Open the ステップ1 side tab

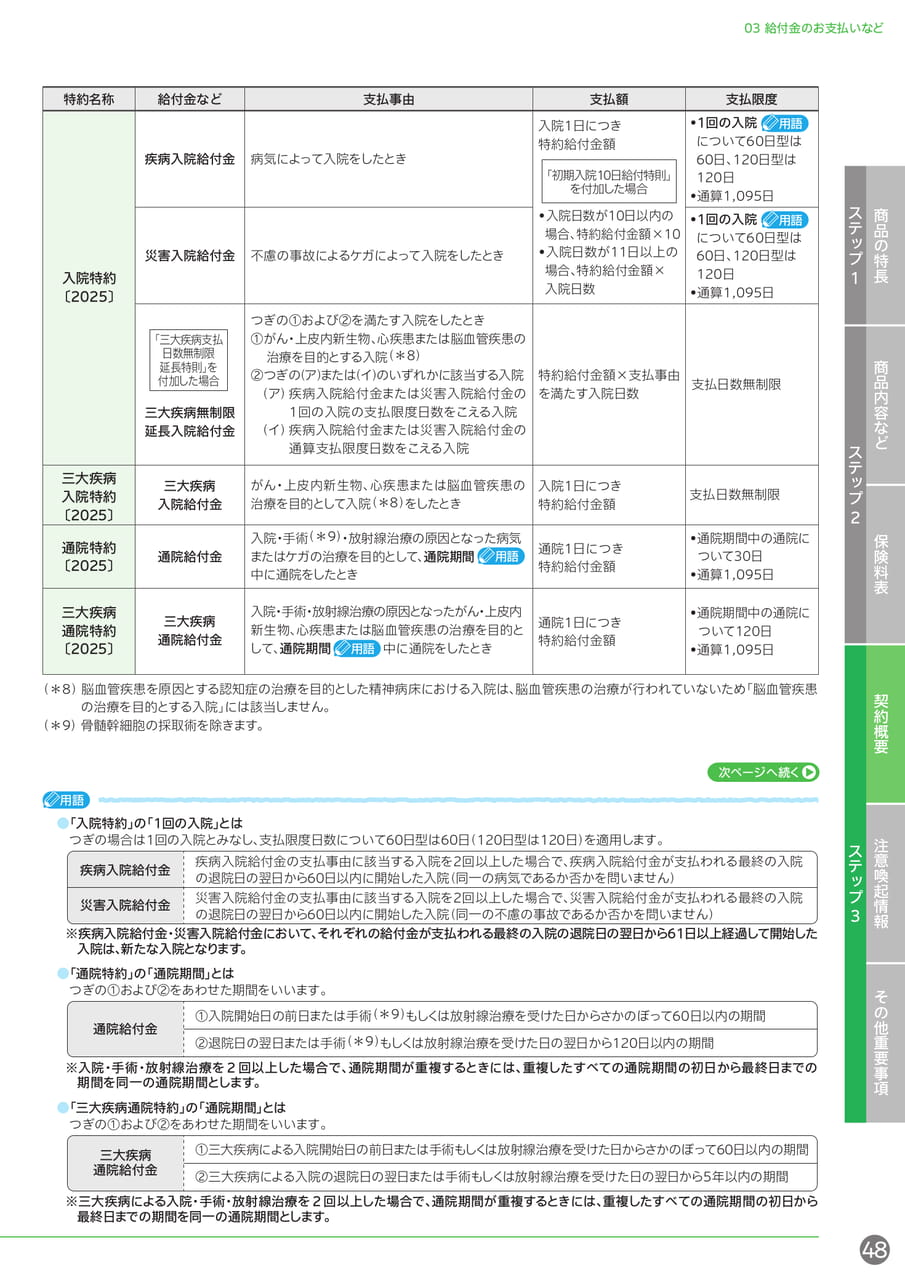pyautogui.click(x=855, y=245)
